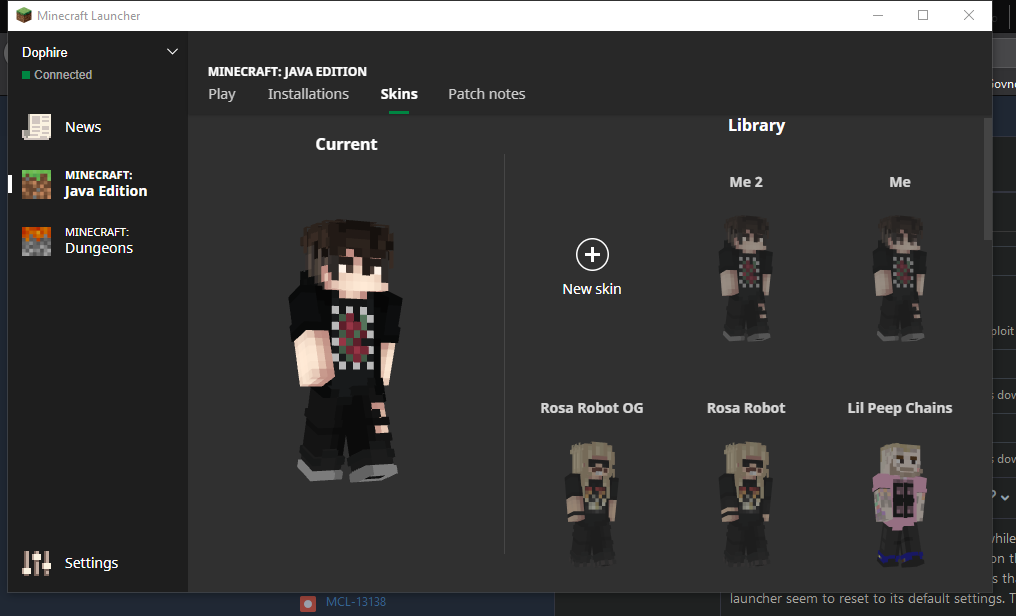This screenshot has height=616, width=1016.
Task: Click the 'Rosa Robot' skin name text
Action: coord(746,408)
